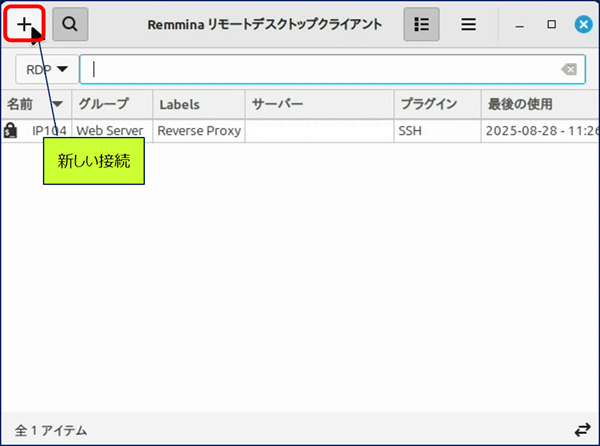This screenshot has height=446, width=600.
Task: Close the Remmina window
Action: coord(584,24)
